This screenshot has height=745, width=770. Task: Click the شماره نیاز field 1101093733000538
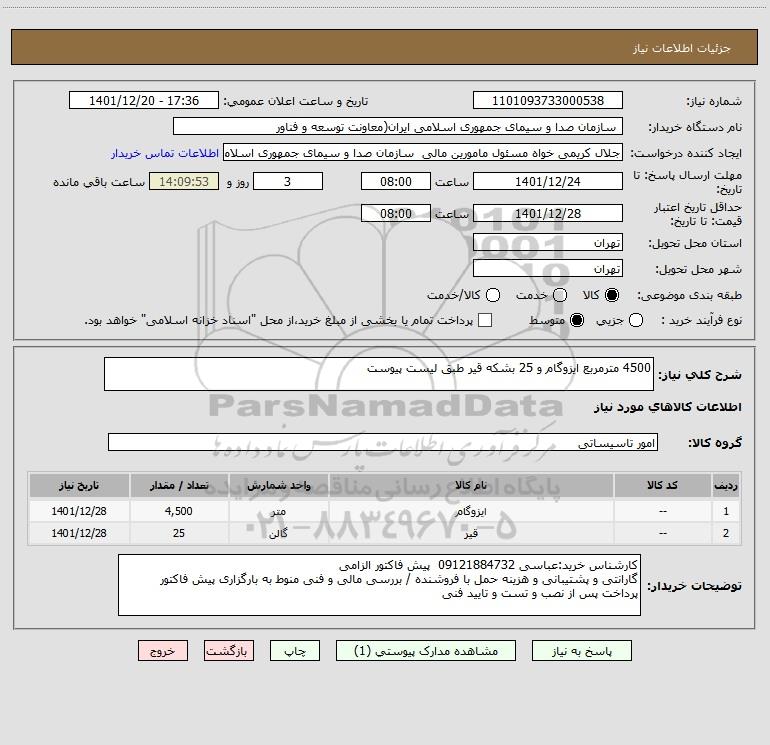pyautogui.click(x=548, y=101)
